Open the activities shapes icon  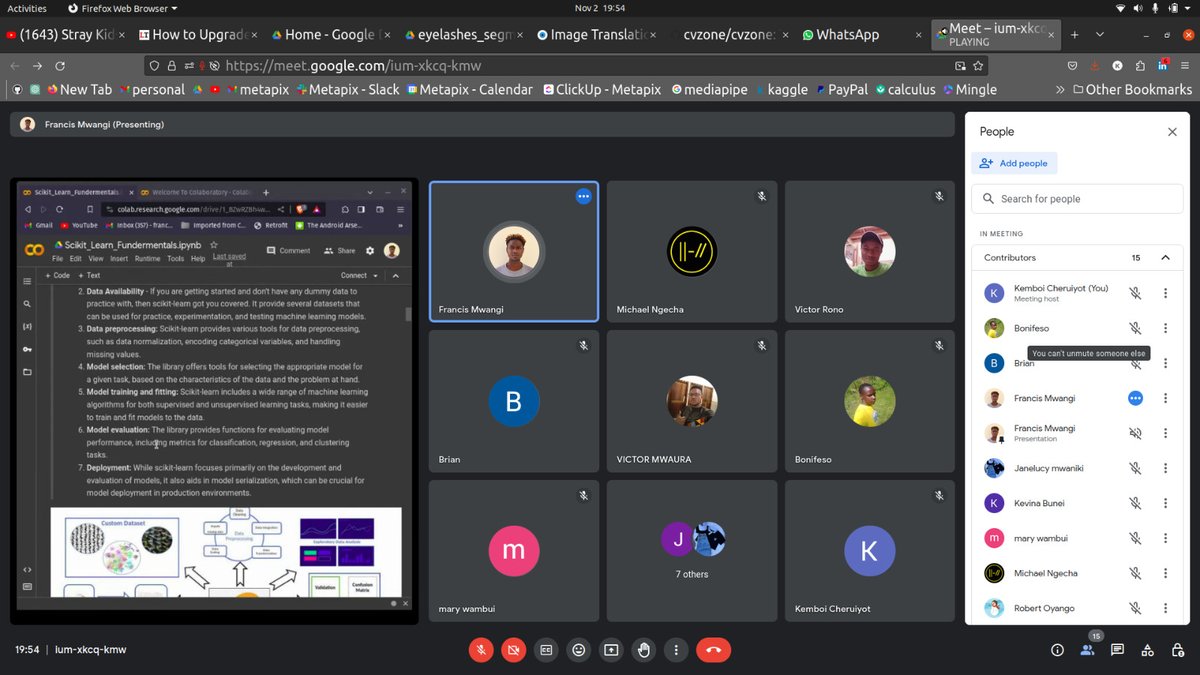[1148, 650]
